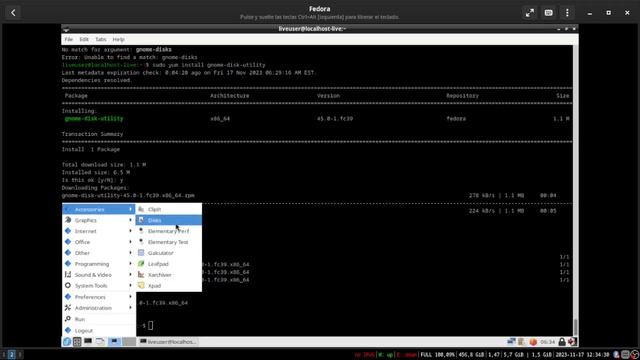Open Xpad sticky notes
640x360 pixels.
[169, 286]
